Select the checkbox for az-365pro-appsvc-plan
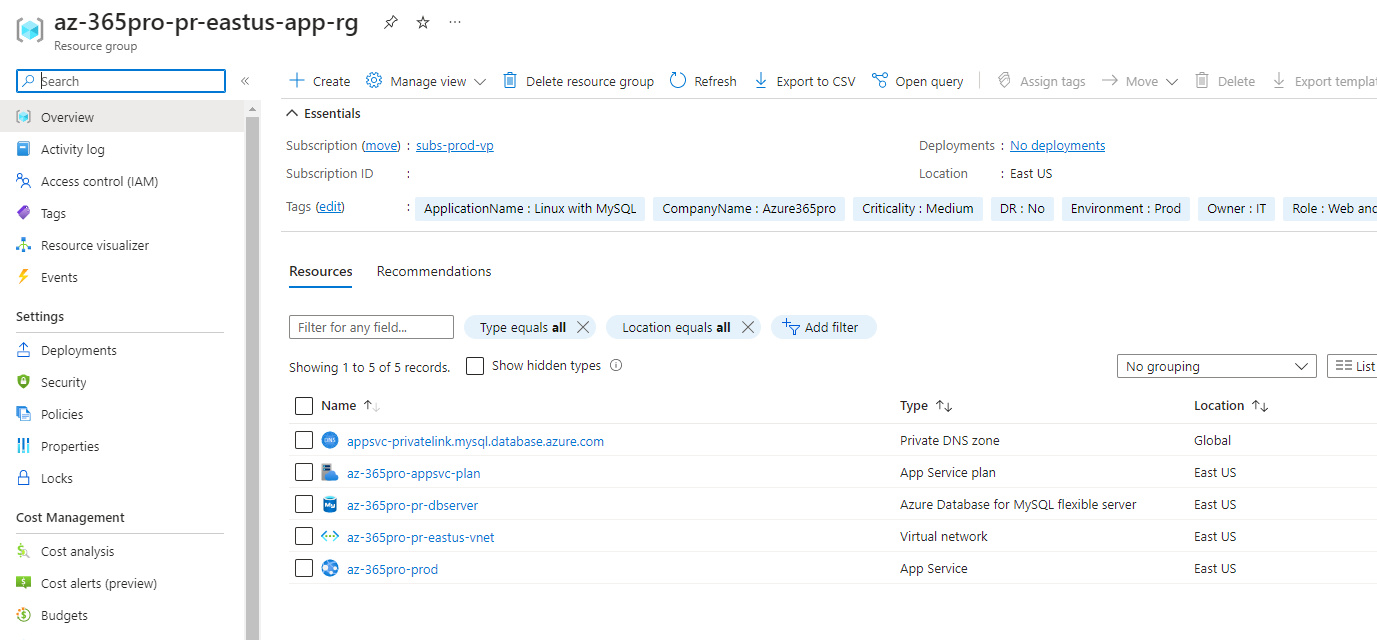 click(304, 473)
